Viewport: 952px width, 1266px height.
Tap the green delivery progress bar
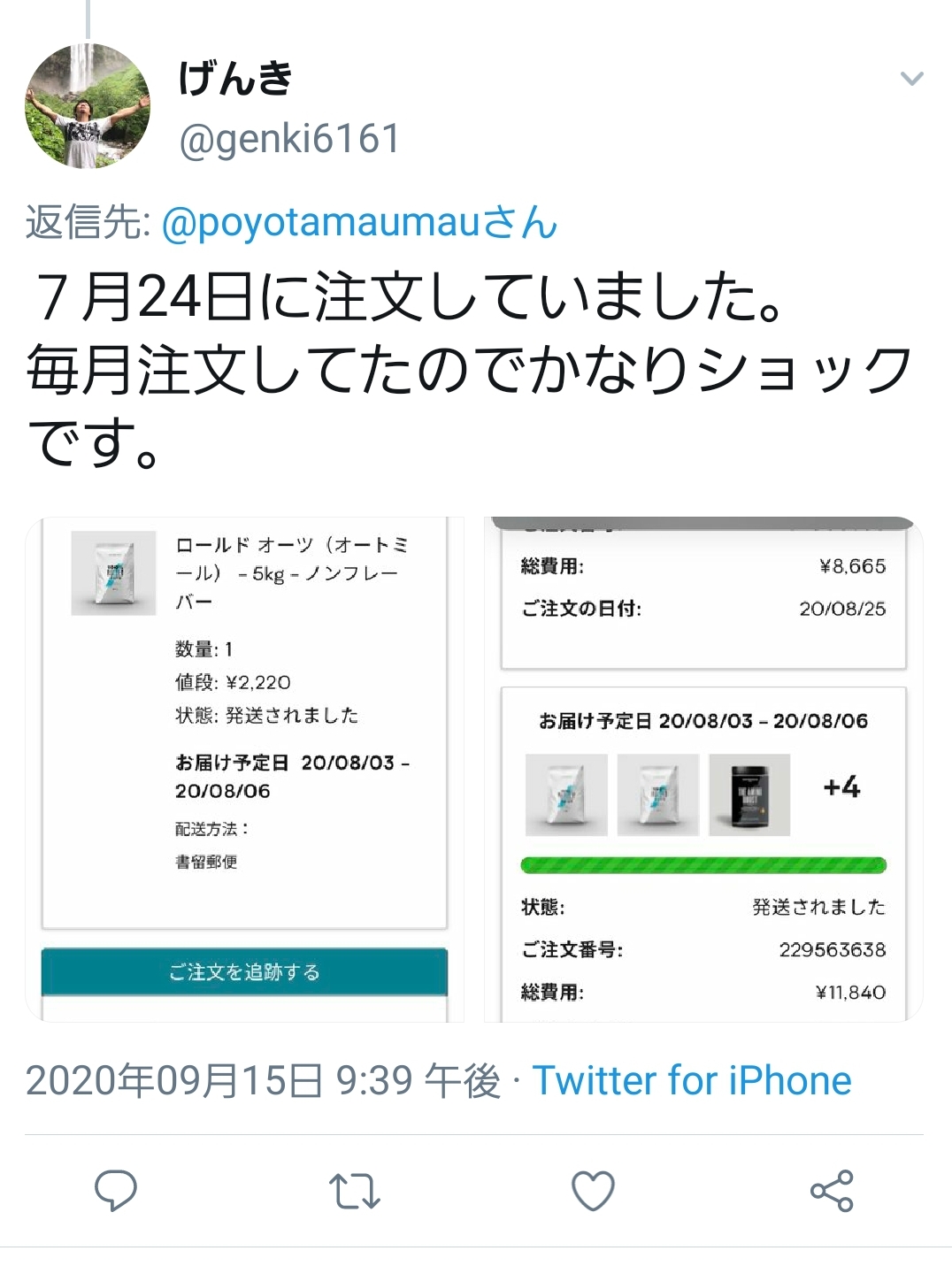[x=703, y=865]
